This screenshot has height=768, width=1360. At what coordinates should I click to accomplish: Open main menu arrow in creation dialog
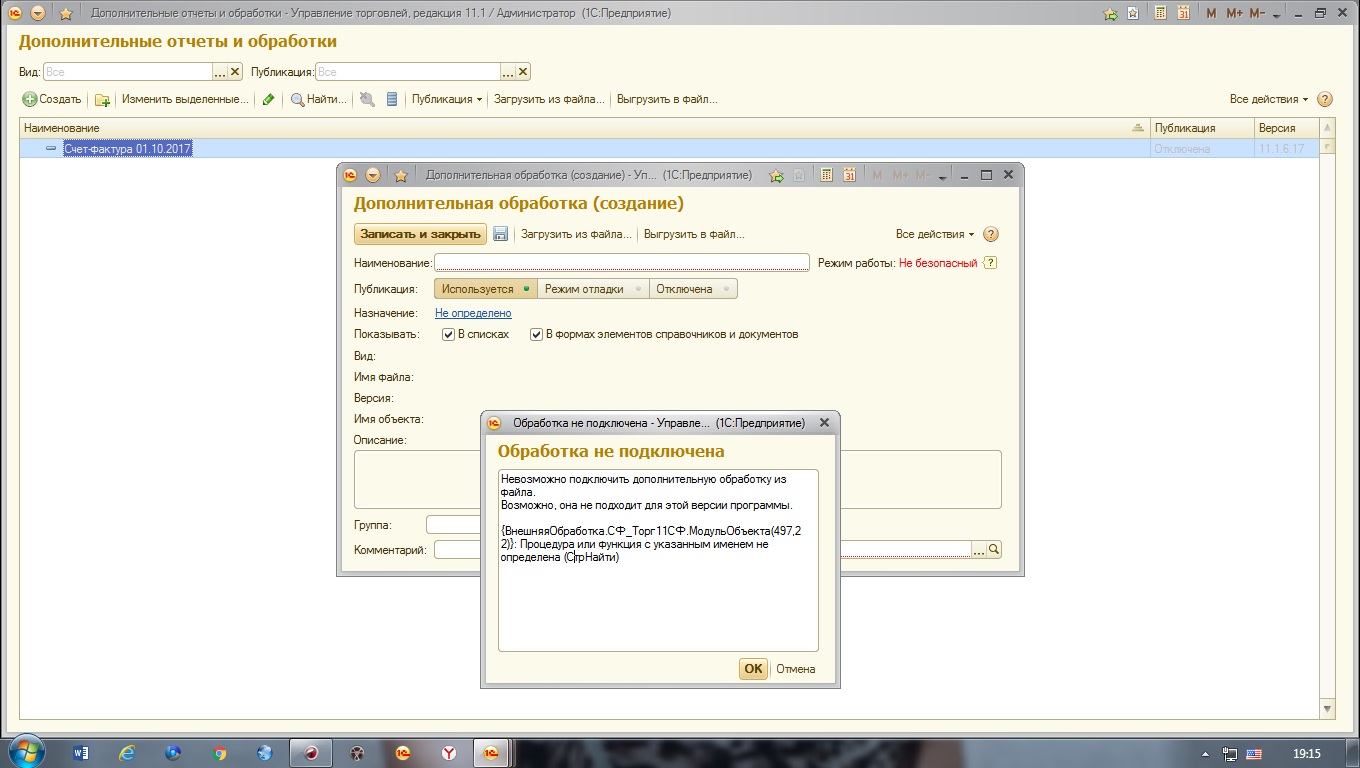[x=373, y=175]
